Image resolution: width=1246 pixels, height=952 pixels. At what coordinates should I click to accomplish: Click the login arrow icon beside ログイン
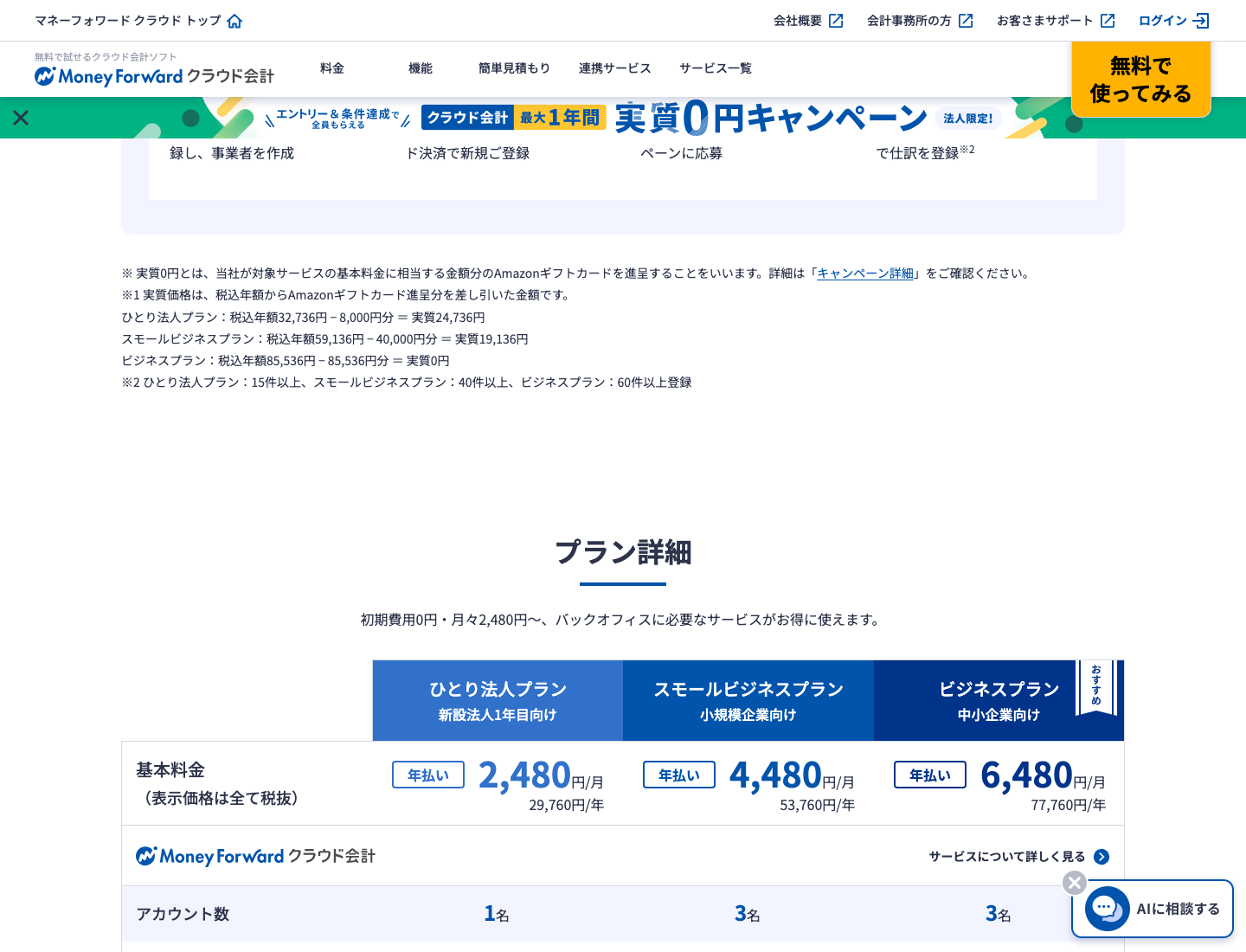coord(1201,21)
